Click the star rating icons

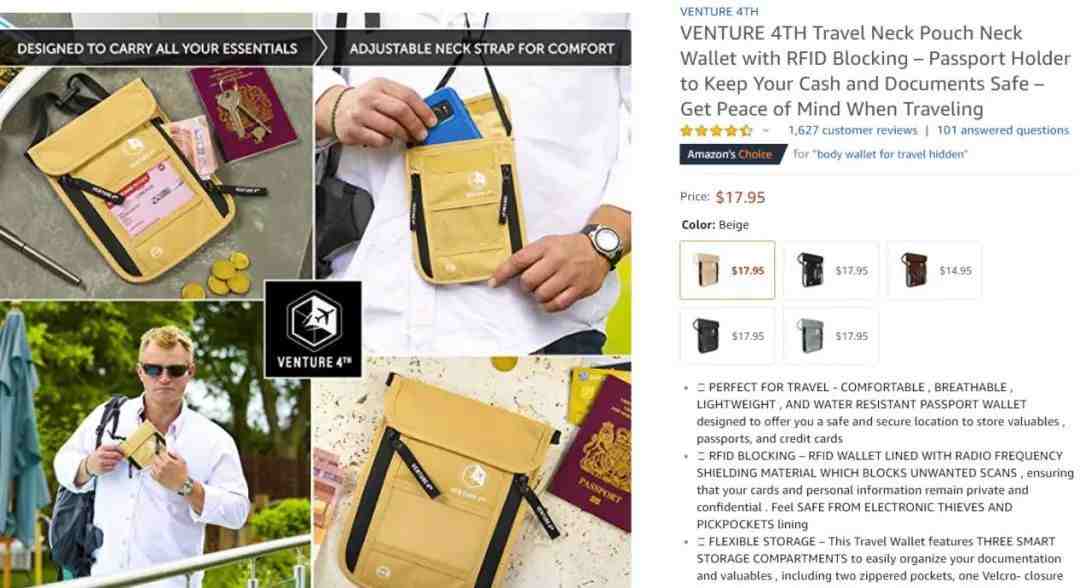pyautogui.click(x=716, y=130)
